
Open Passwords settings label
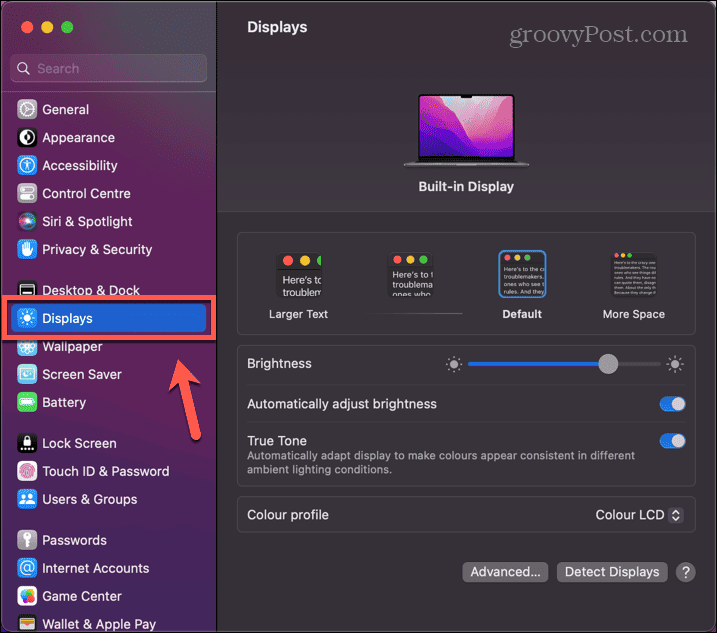click(x=74, y=540)
